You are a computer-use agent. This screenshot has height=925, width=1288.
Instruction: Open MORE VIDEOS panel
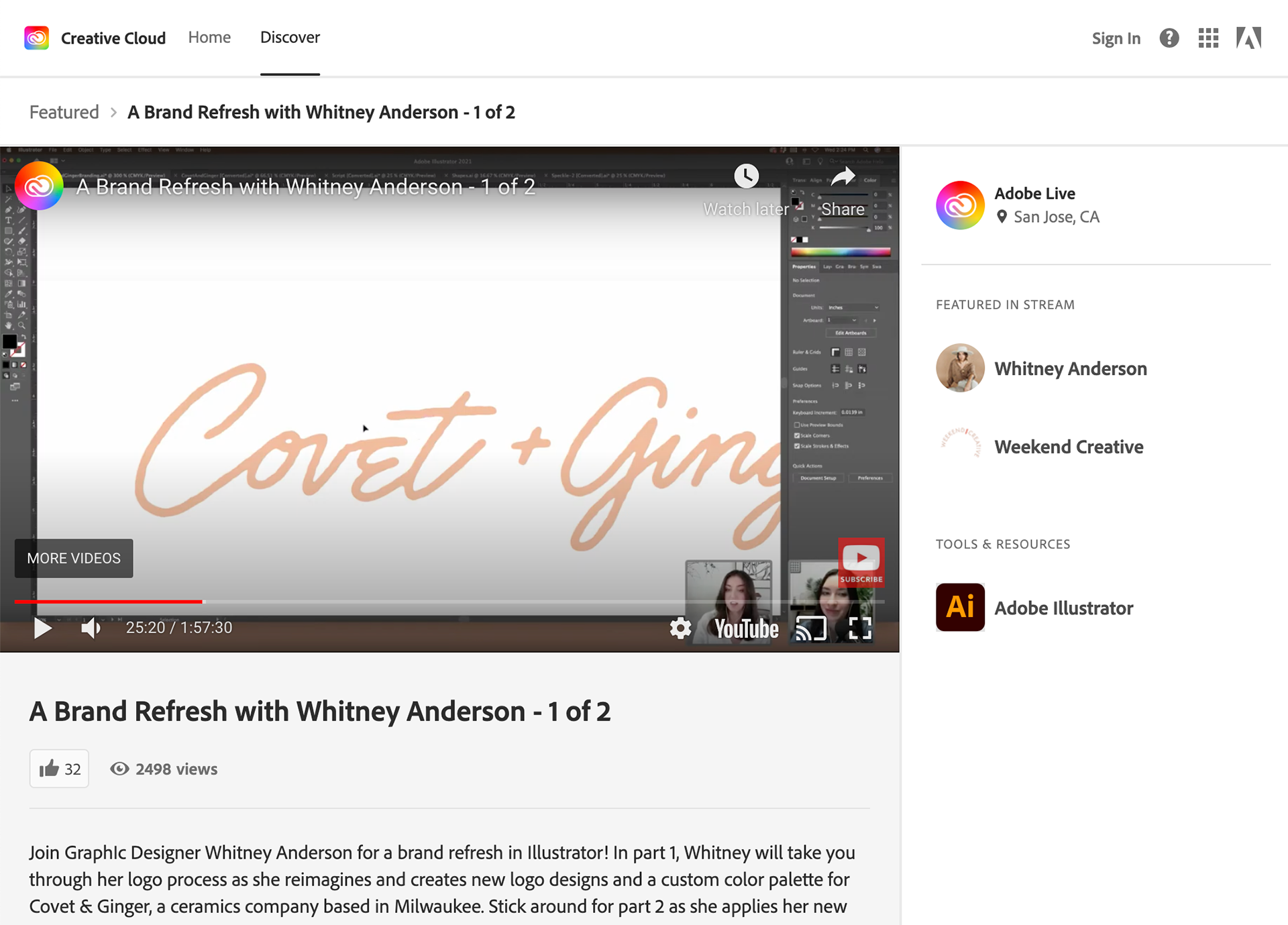pyautogui.click(x=74, y=558)
